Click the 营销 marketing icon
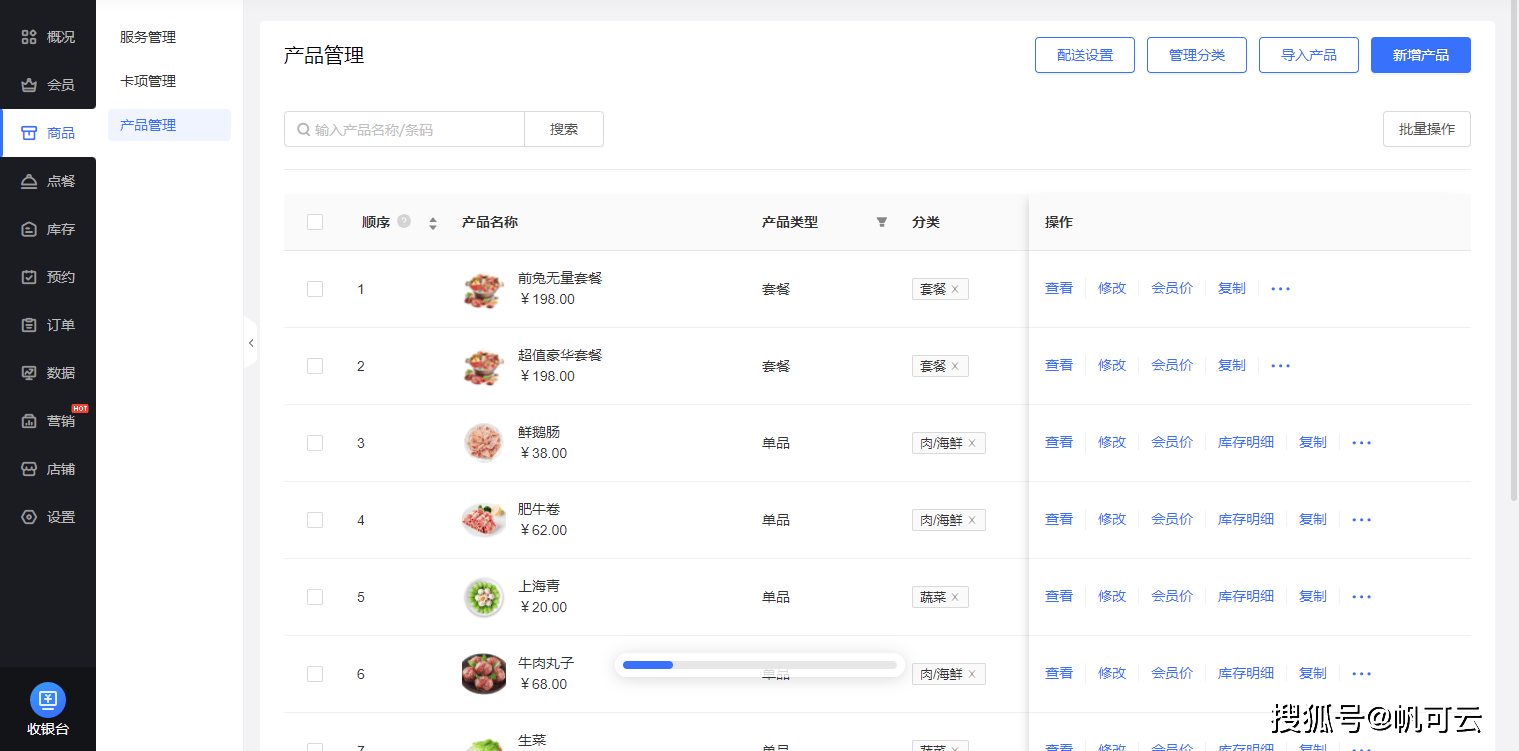The image size is (1519, 751). pos(29,421)
